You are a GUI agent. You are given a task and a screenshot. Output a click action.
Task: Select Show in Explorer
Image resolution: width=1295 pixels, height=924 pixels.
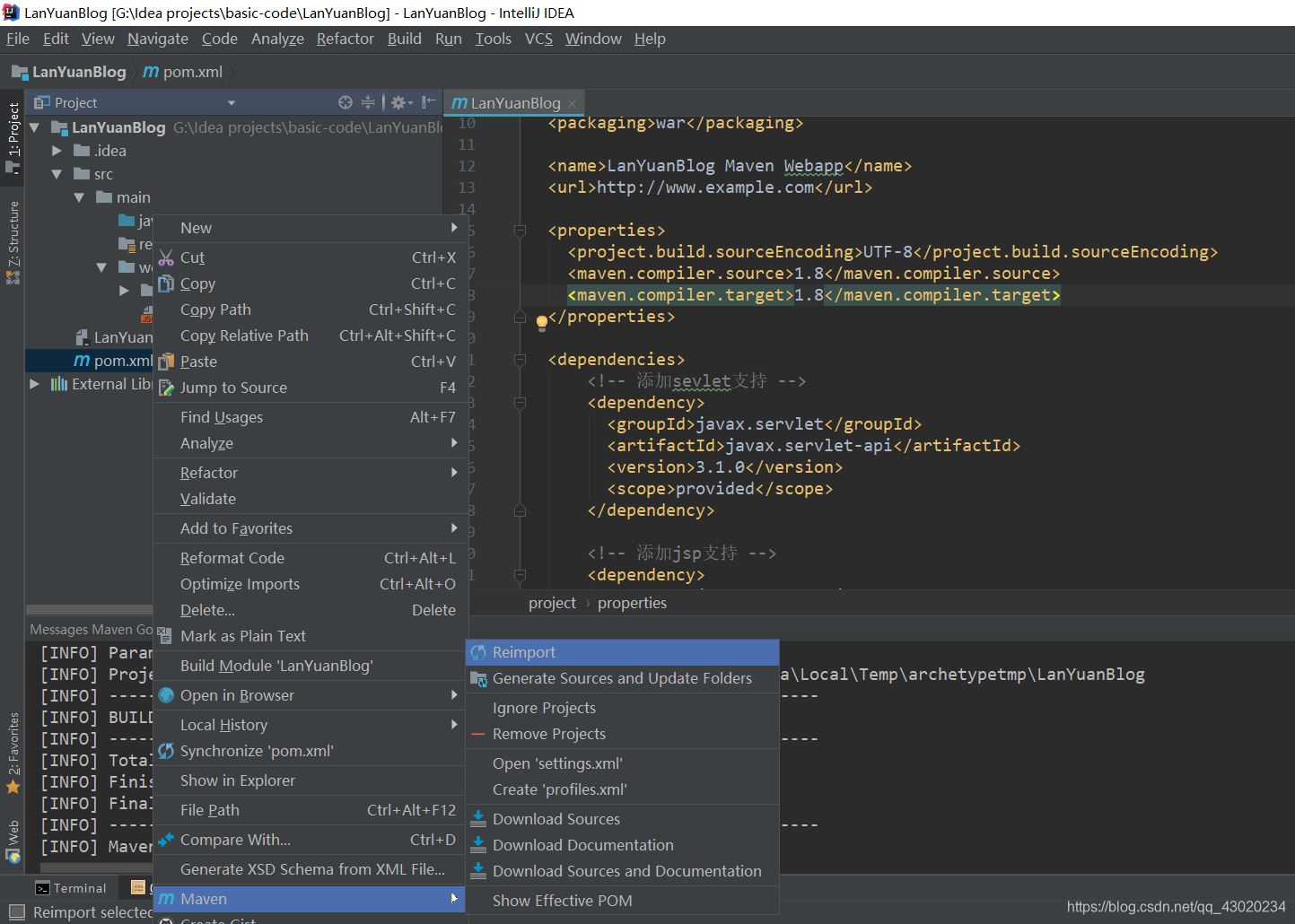(x=311, y=780)
